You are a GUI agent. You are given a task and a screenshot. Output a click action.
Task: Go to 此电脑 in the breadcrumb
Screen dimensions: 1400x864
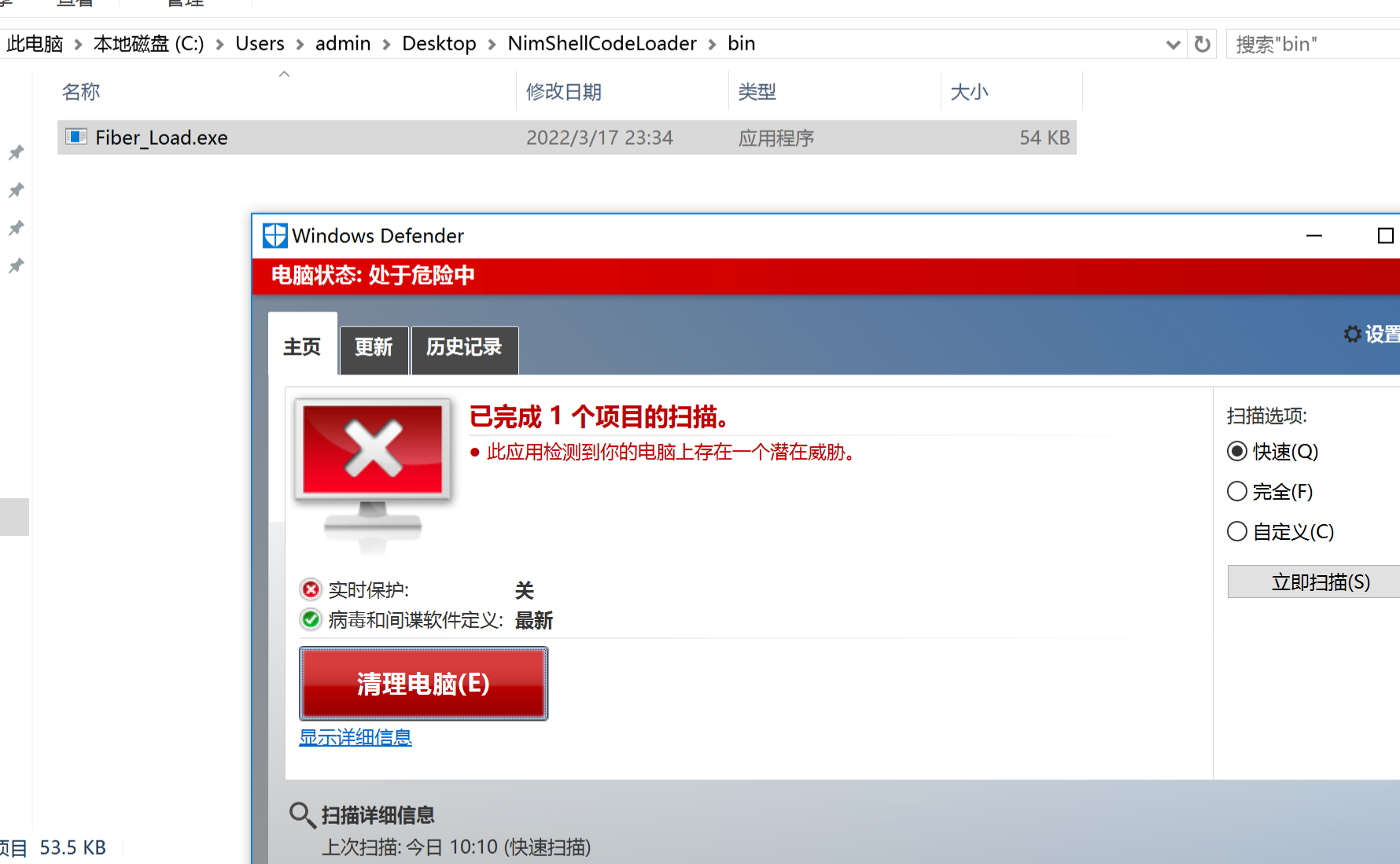coord(35,44)
